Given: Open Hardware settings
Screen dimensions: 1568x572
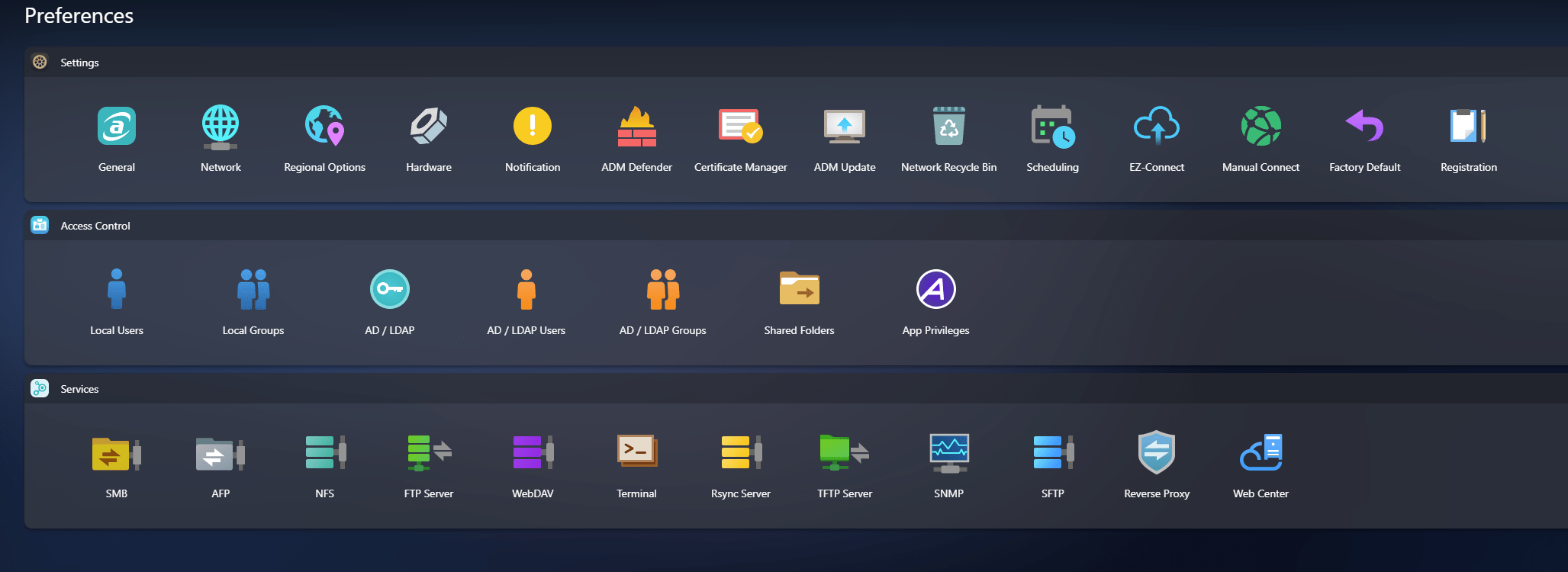Looking at the screenshot, I should click(x=429, y=127).
